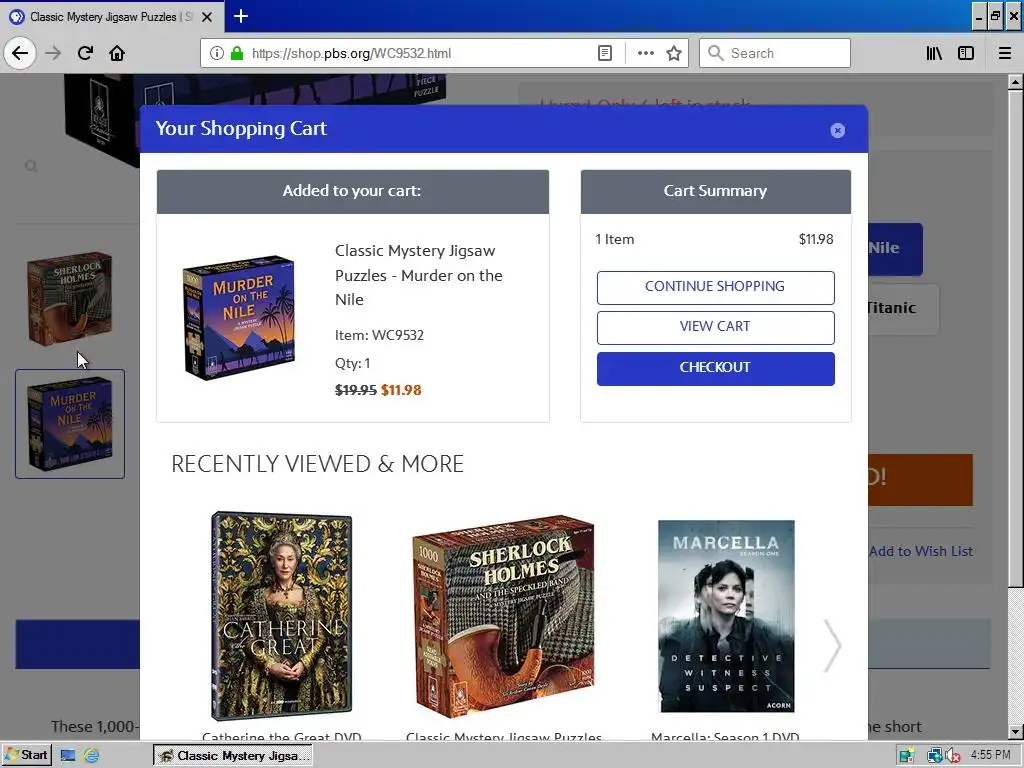Proceed to Checkout

pyautogui.click(x=715, y=368)
